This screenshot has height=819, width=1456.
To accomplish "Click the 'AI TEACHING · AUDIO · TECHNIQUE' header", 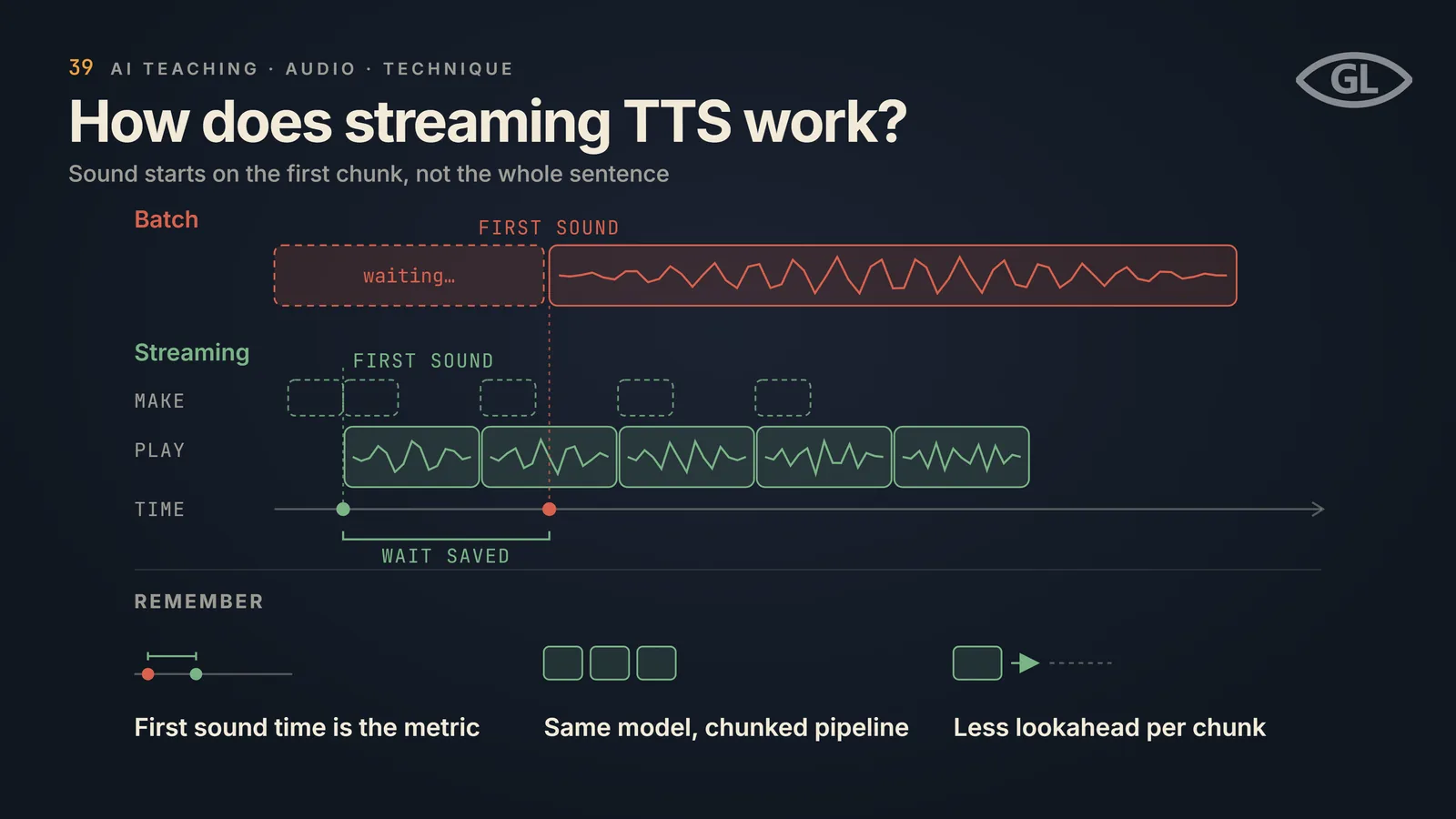I will coord(312,69).
